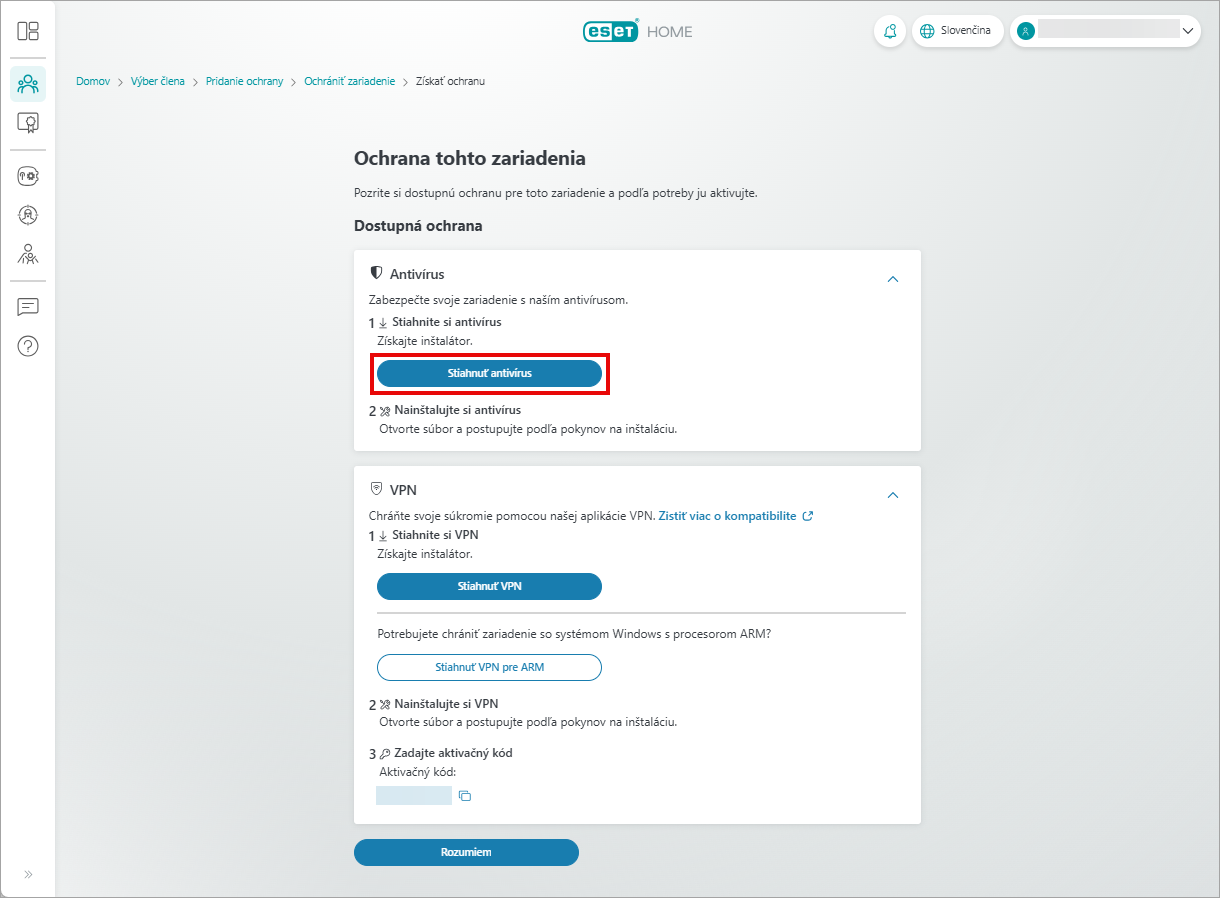Open the Password Manager sidebar icon
This screenshot has height=898, width=1220.
pos(28,176)
